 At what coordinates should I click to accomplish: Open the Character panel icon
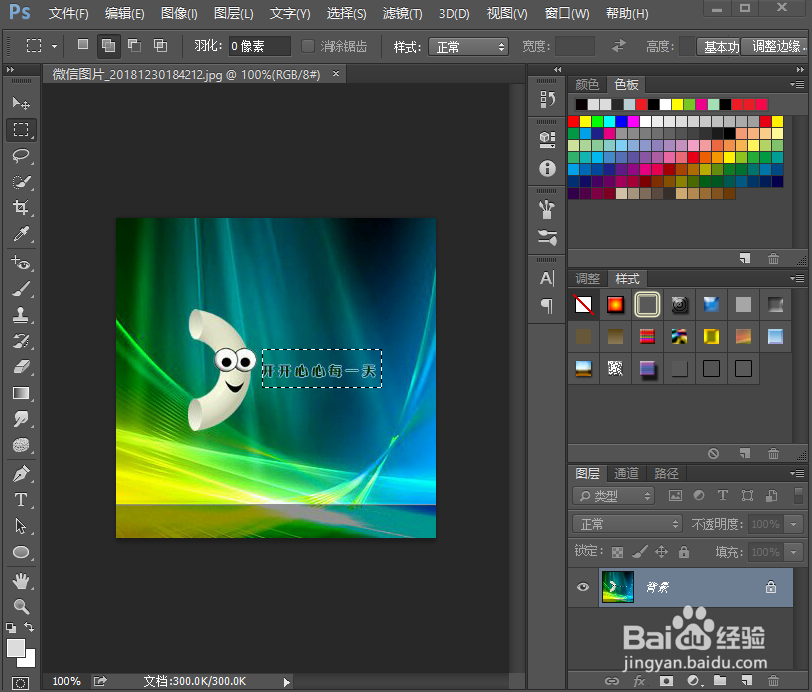(x=547, y=278)
